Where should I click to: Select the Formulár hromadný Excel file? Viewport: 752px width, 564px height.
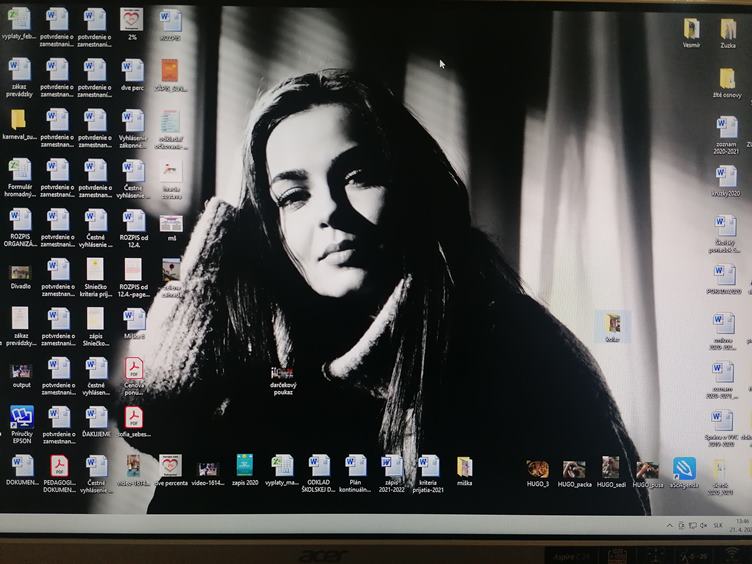pyautogui.click(x=20, y=169)
